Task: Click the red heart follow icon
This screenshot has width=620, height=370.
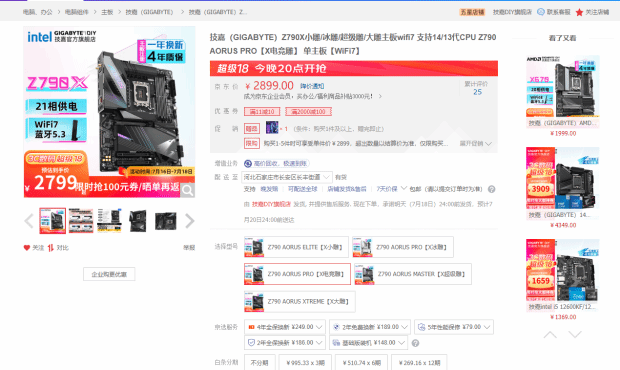Action: tap(27, 247)
